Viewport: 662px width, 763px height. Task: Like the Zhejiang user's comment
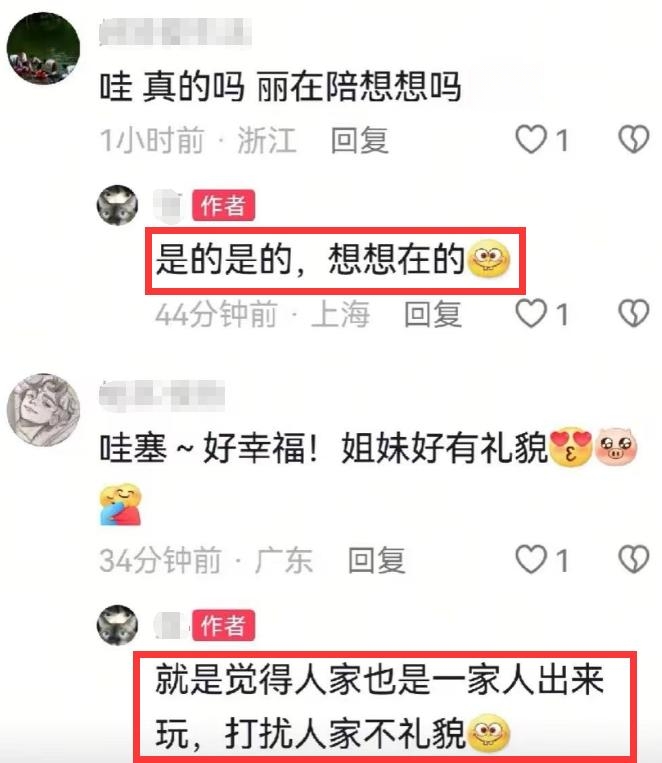click(x=531, y=140)
